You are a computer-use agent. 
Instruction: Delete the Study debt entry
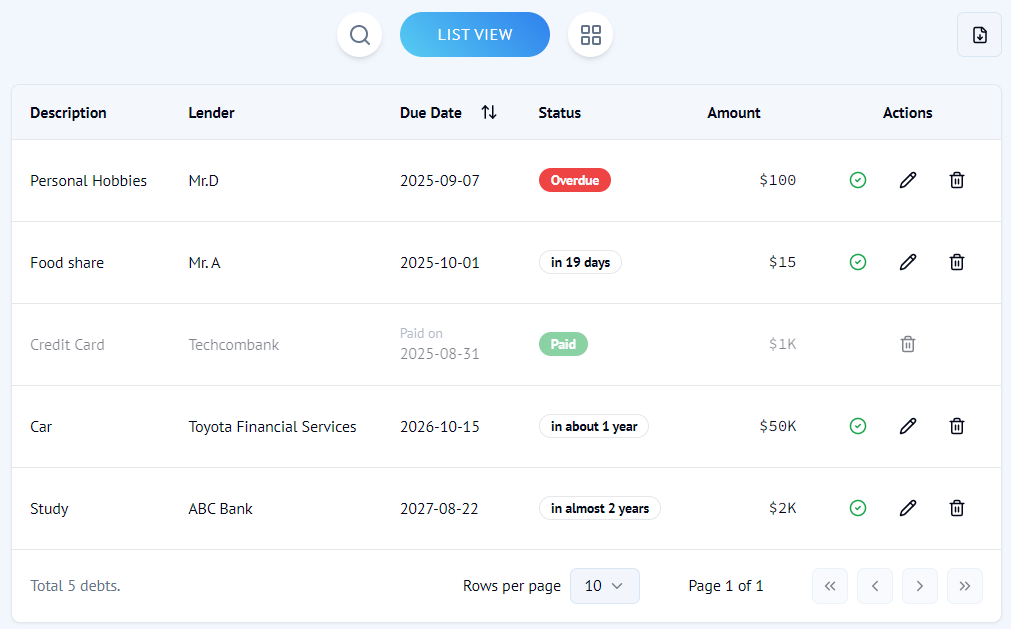(956, 508)
